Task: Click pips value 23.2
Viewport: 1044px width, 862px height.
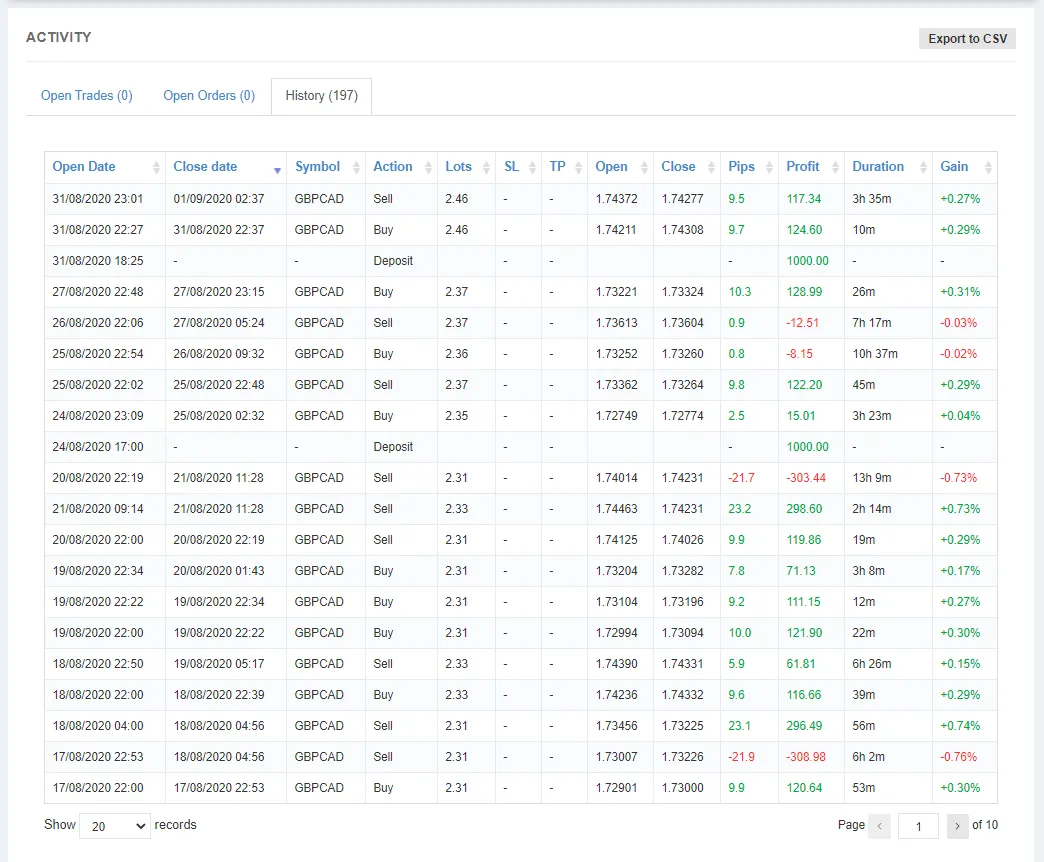Action: pyautogui.click(x=740, y=509)
